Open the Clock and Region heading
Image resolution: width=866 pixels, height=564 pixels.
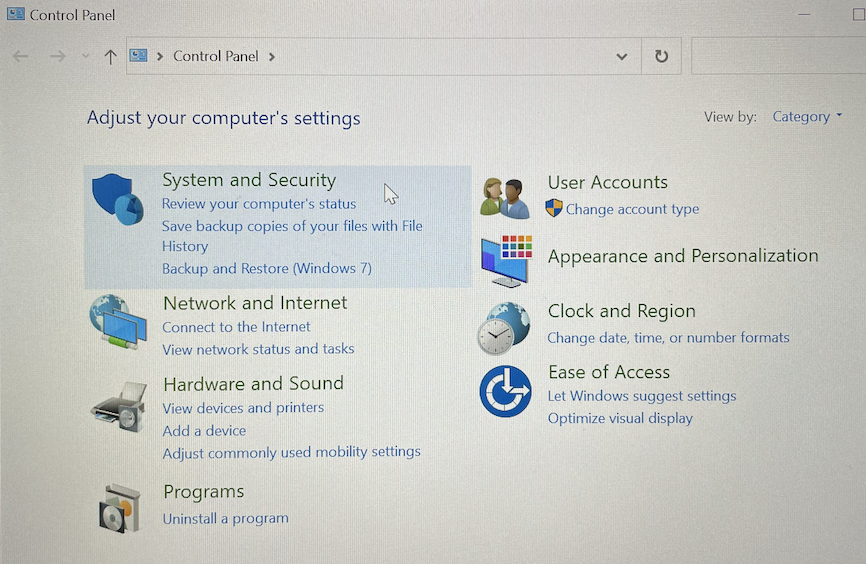click(x=621, y=311)
